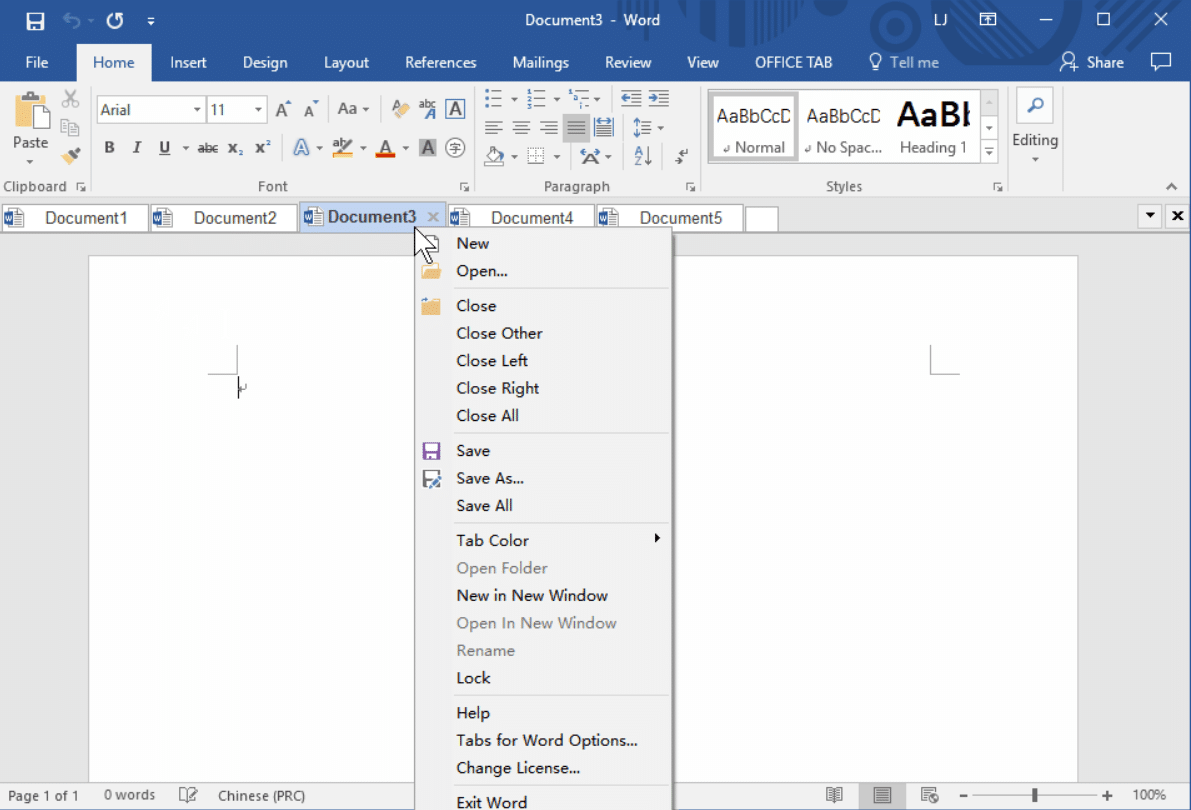Apply strikethrough to text
Image resolution: width=1191 pixels, height=810 pixels.
point(206,147)
